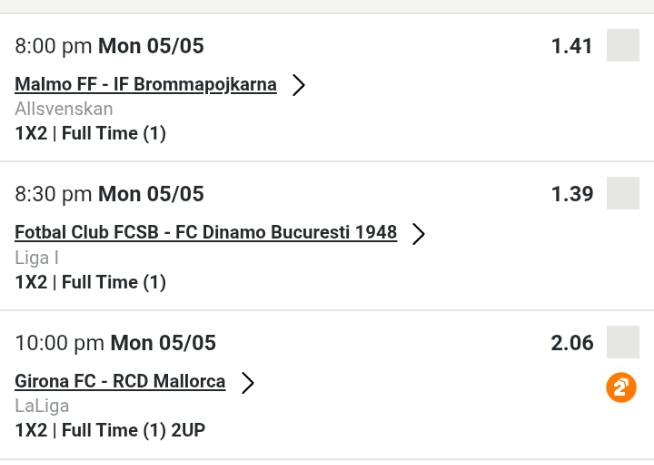The width and height of the screenshot is (654, 465).
Task: Click the Allsvenskan league label
Action: tap(64, 109)
